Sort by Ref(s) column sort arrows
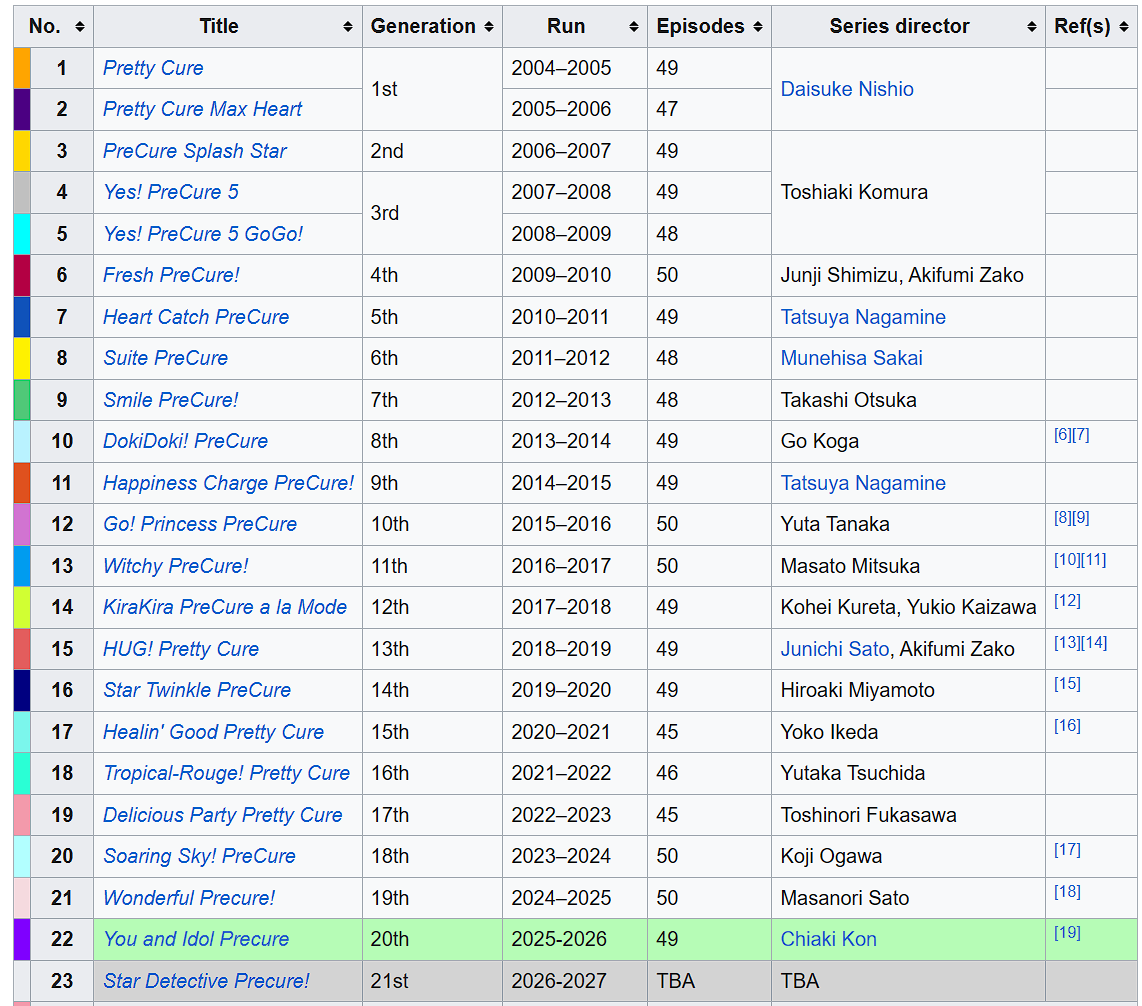Viewport: 1142px width, 1006px height. tap(1124, 27)
